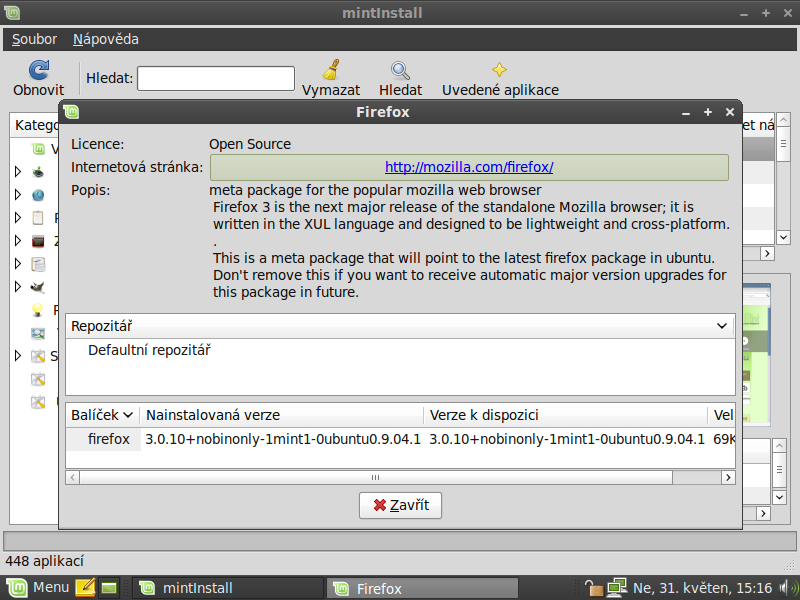Click the yellow notes launcher on taskbar

tap(85, 588)
